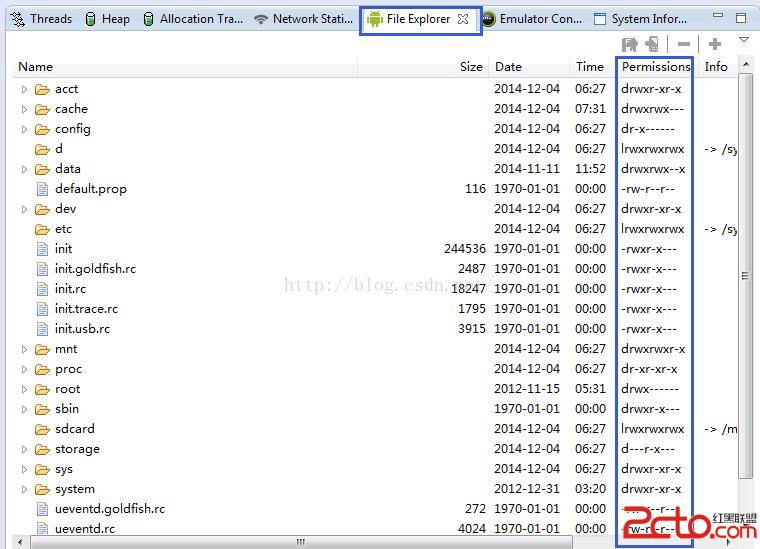Expand the dev folder

[24, 209]
